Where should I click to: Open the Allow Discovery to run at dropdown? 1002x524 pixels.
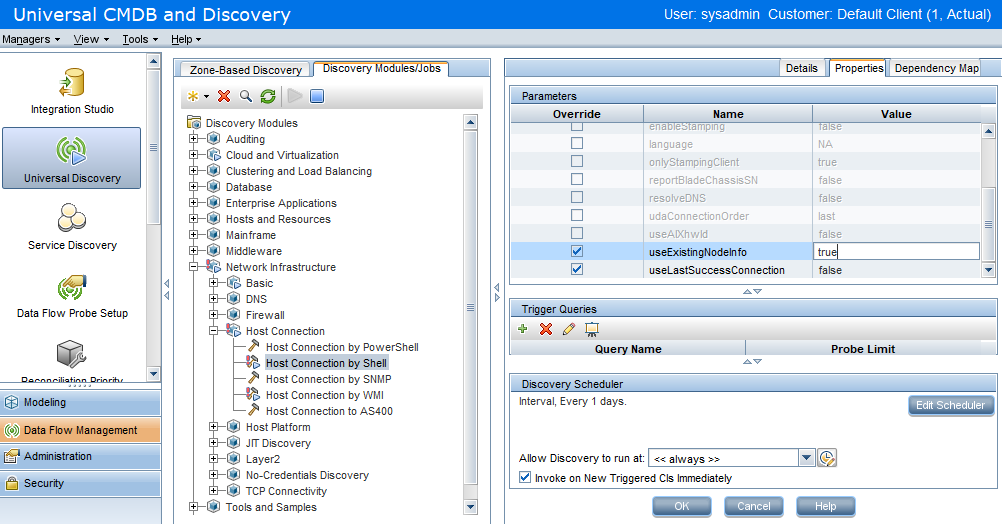tap(807, 458)
